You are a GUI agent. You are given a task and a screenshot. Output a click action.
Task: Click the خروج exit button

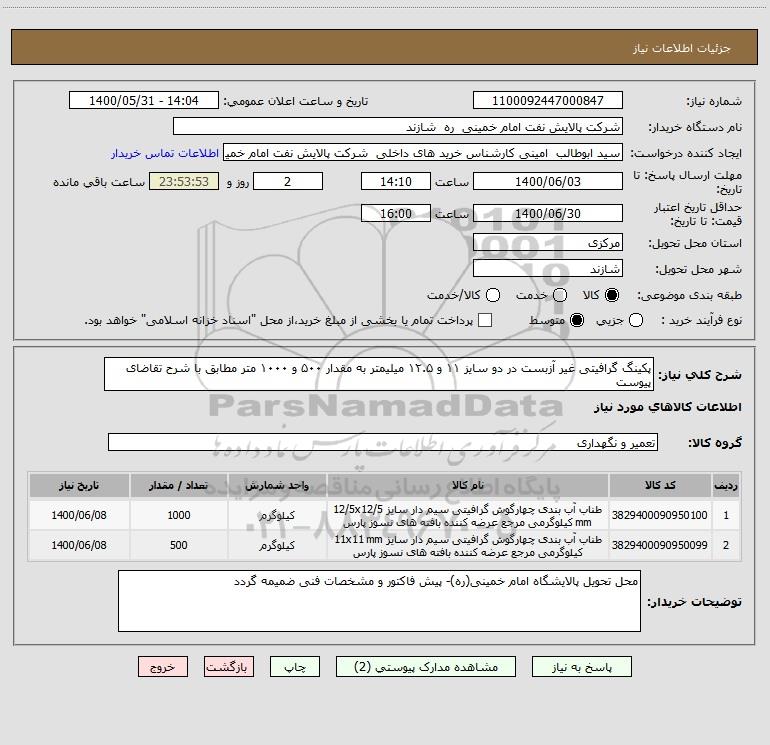pos(163,666)
